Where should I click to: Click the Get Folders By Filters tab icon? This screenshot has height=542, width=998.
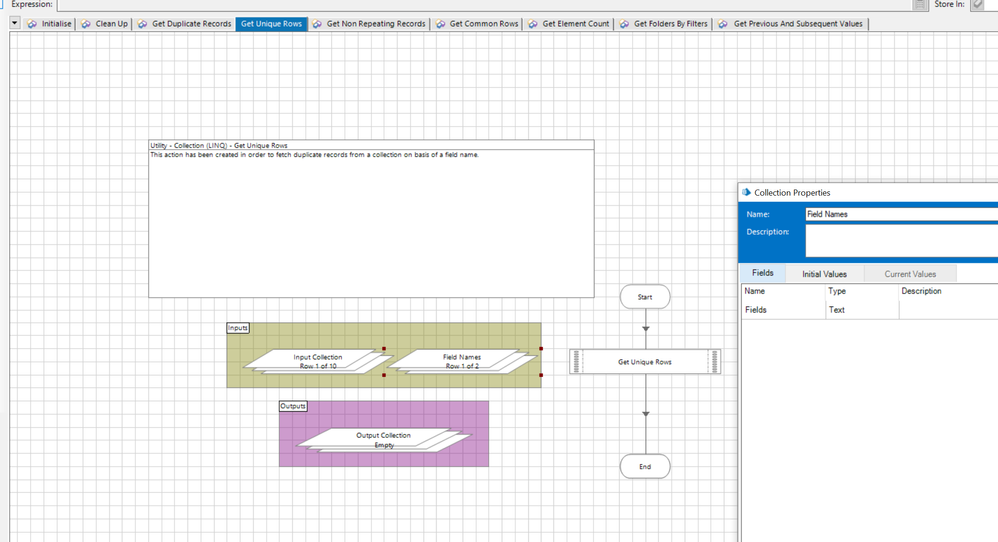(625, 24)
